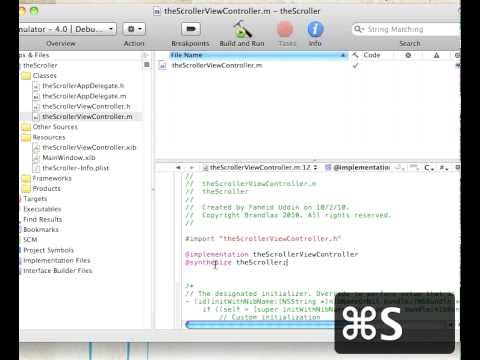The image size is (480, 360).
Task: Open the blue Info icon
Action: click(x=315, y=29)
